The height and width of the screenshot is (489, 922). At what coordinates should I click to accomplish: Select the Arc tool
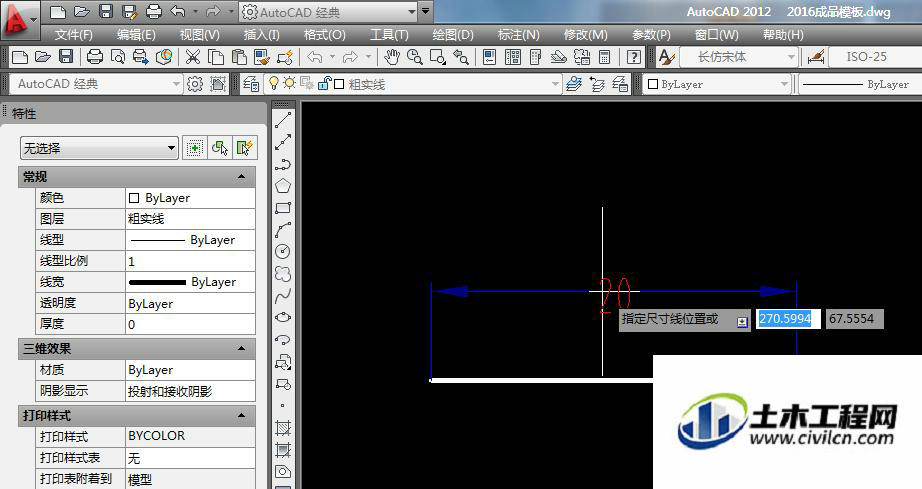[283, 230]
